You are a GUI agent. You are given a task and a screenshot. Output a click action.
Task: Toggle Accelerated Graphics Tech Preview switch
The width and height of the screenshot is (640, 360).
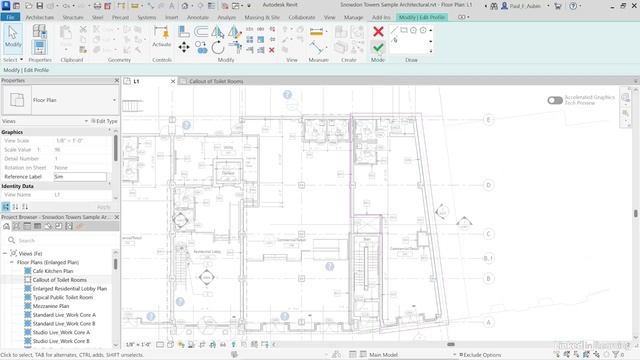tap(555, 100)
